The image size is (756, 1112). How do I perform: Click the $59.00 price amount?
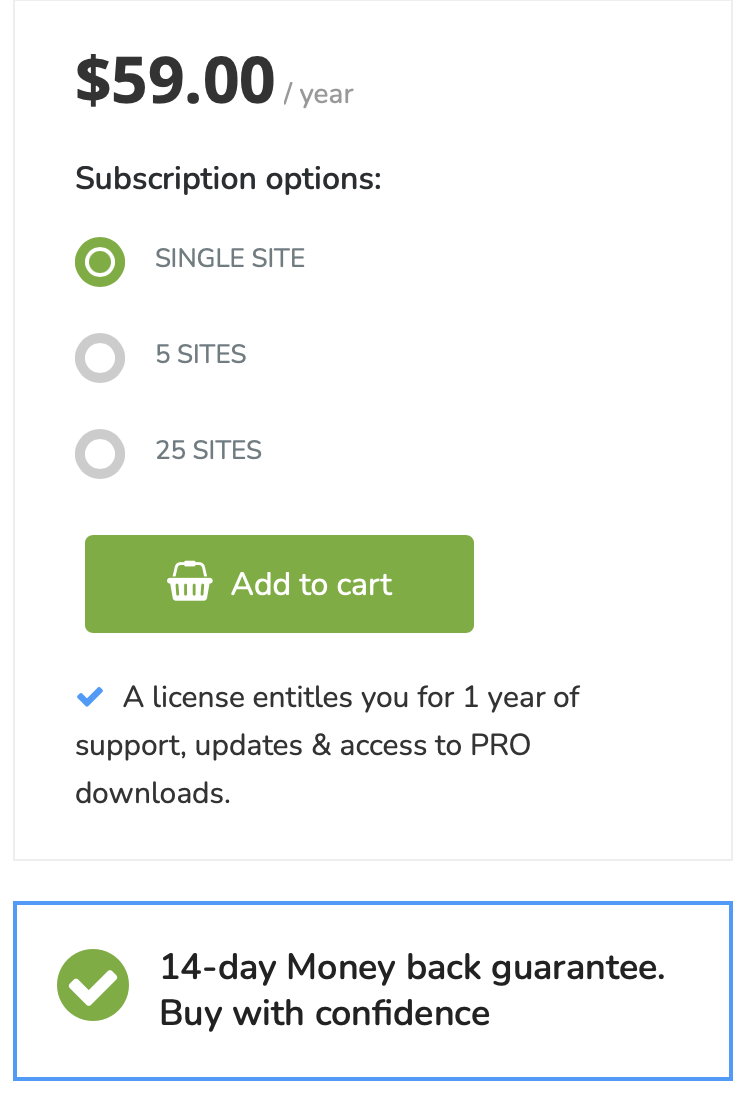pos(175,81)
